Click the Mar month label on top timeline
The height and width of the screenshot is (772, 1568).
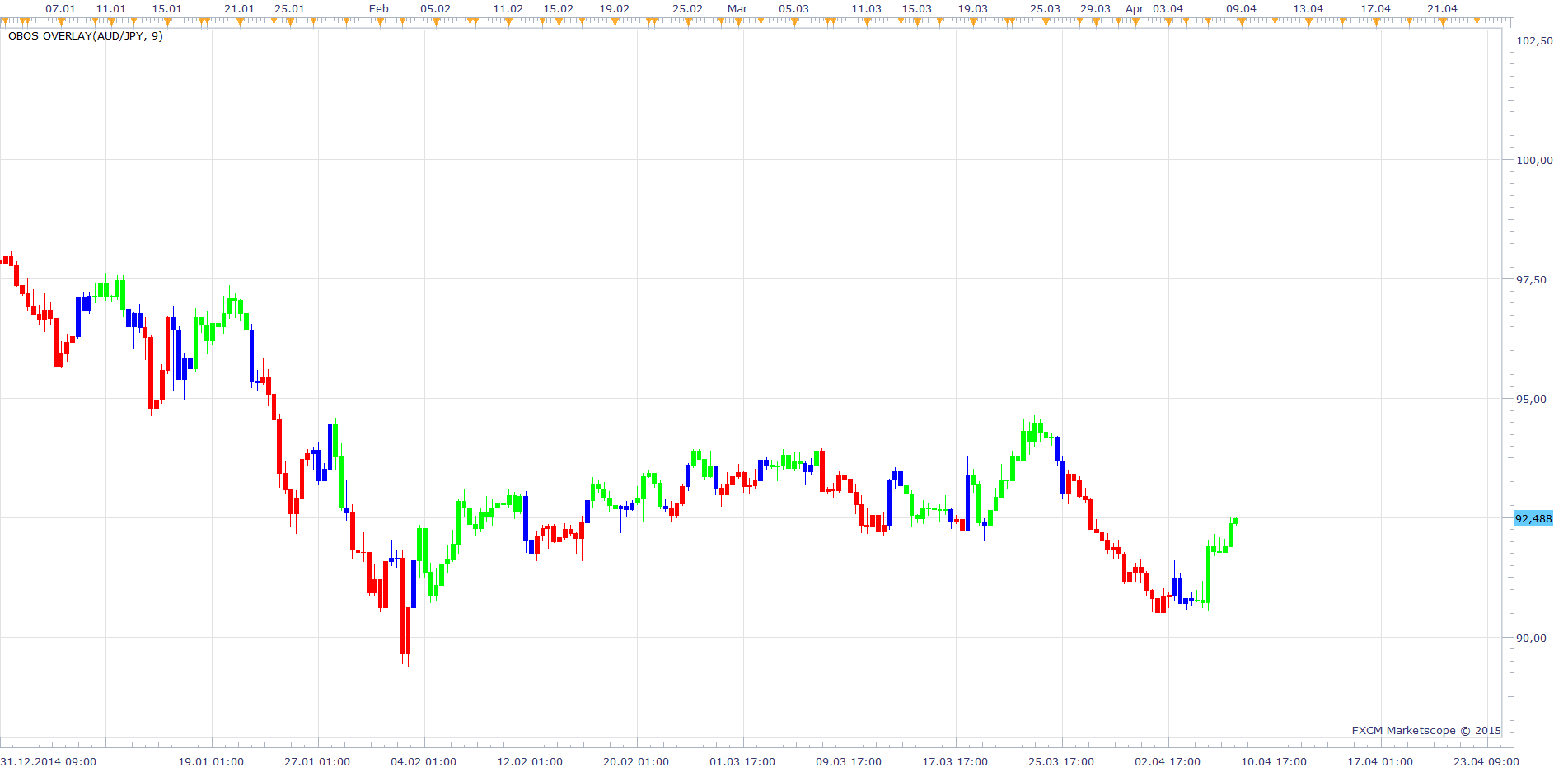coord(737,8)
